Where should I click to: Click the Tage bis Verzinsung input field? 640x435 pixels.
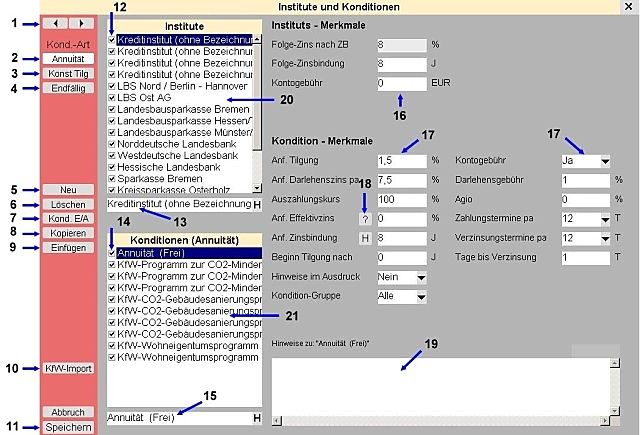click(586, 258)
